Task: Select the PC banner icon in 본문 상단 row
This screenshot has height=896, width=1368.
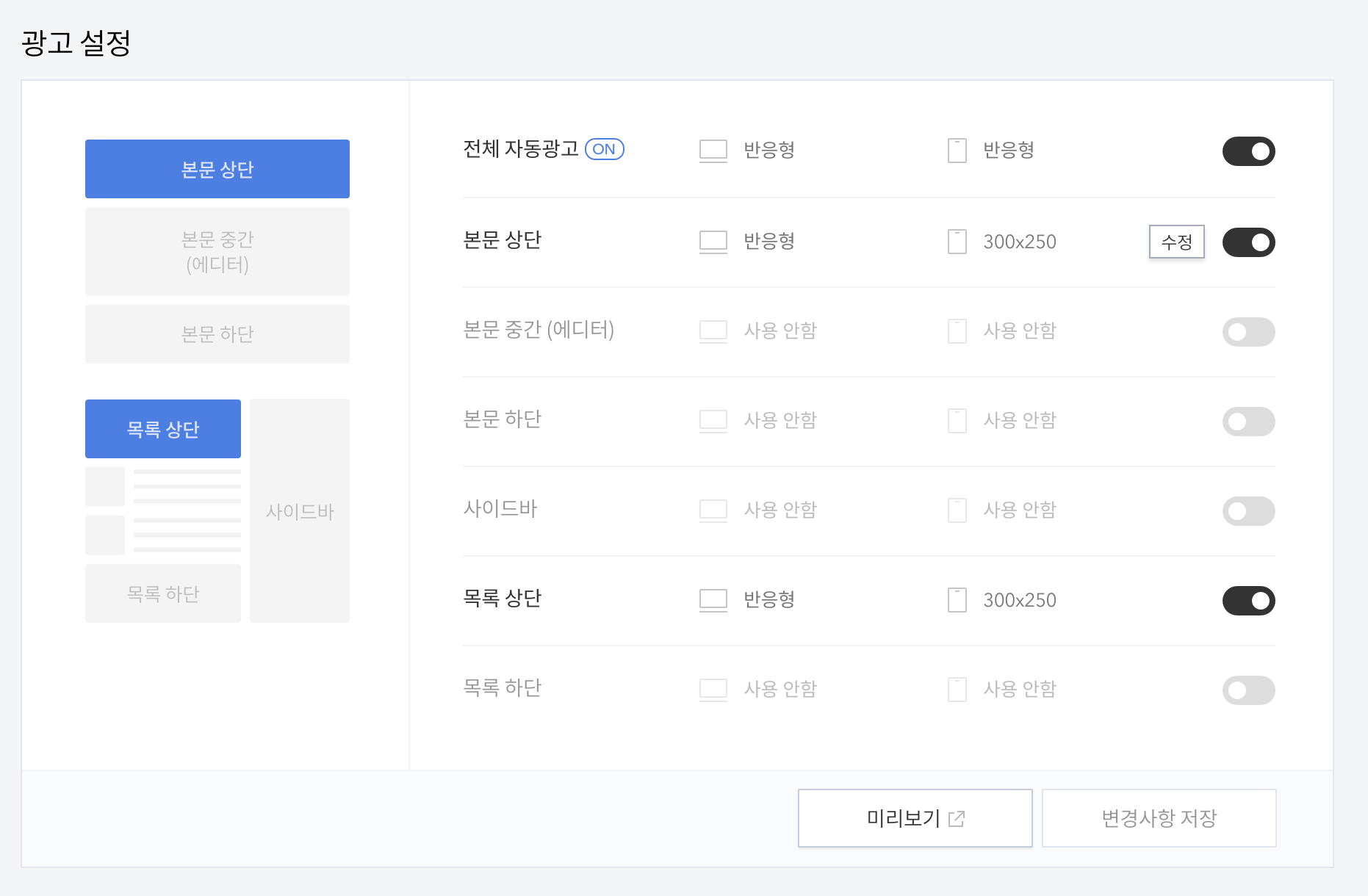Action: [713, 241]
